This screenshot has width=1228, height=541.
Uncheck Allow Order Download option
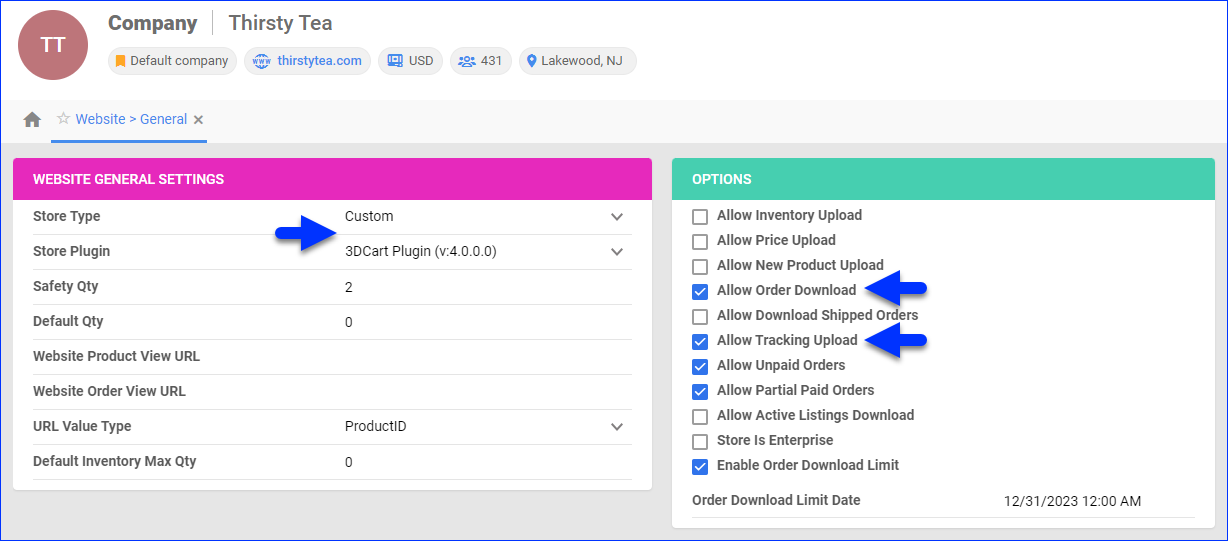700,291
